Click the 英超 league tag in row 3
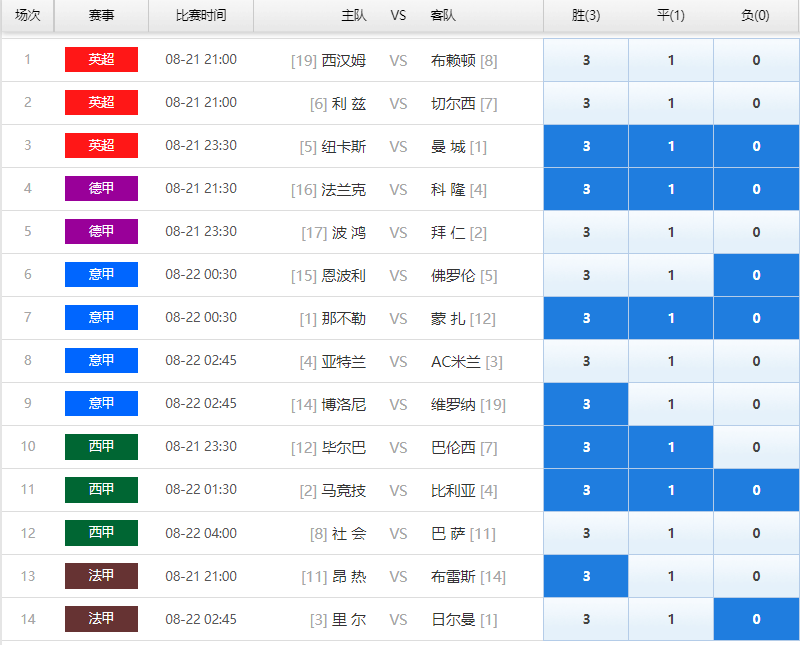This screenshot has height=645, width=800. (101, 145)
